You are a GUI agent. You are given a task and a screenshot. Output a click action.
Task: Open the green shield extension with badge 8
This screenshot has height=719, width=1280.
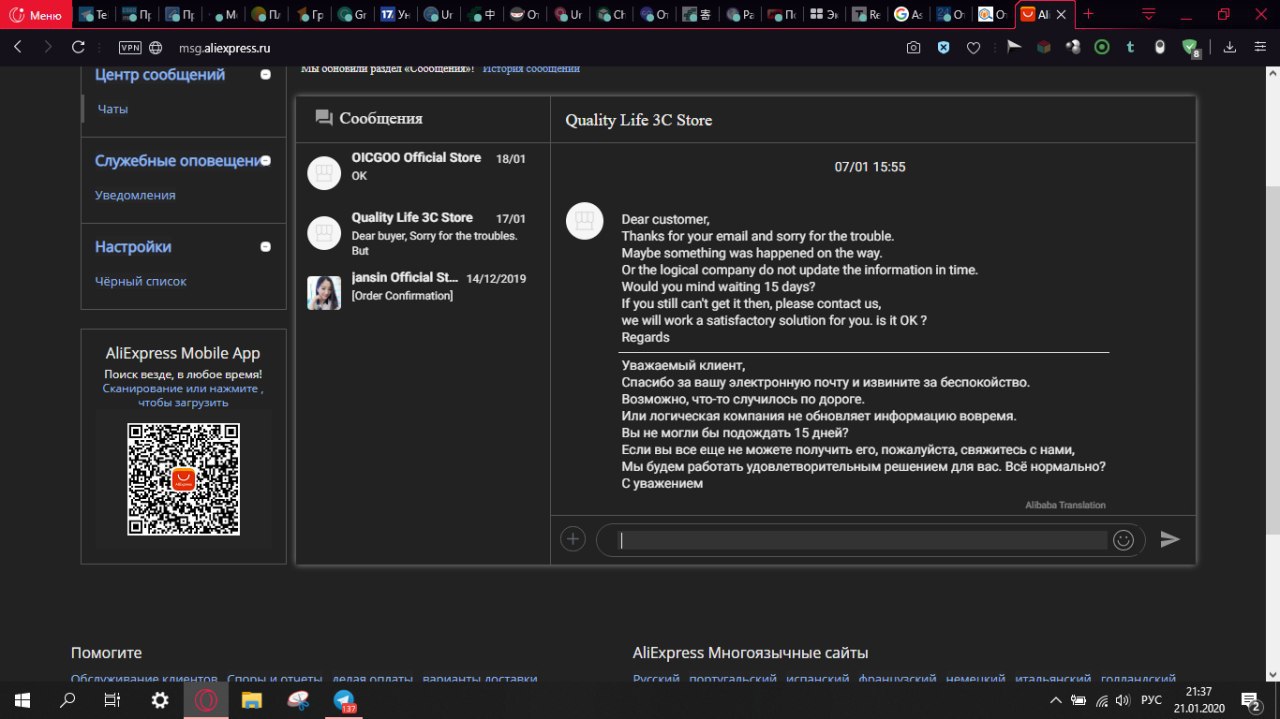click(x=1190, y=47)
